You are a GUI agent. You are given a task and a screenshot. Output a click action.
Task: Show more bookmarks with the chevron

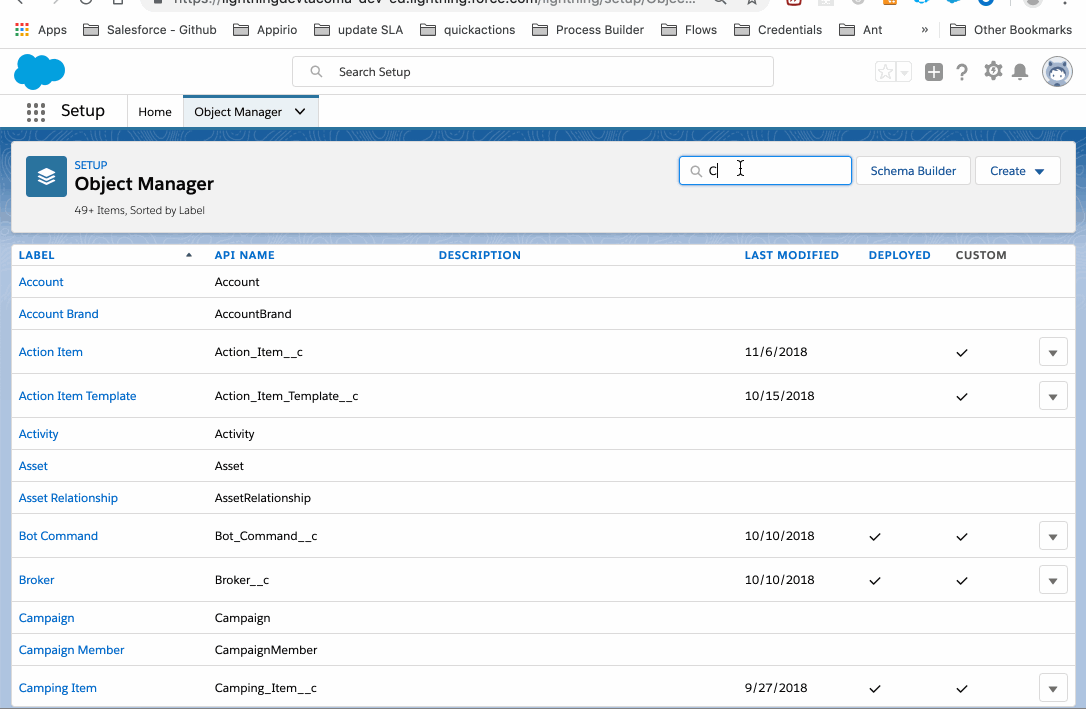925,30
